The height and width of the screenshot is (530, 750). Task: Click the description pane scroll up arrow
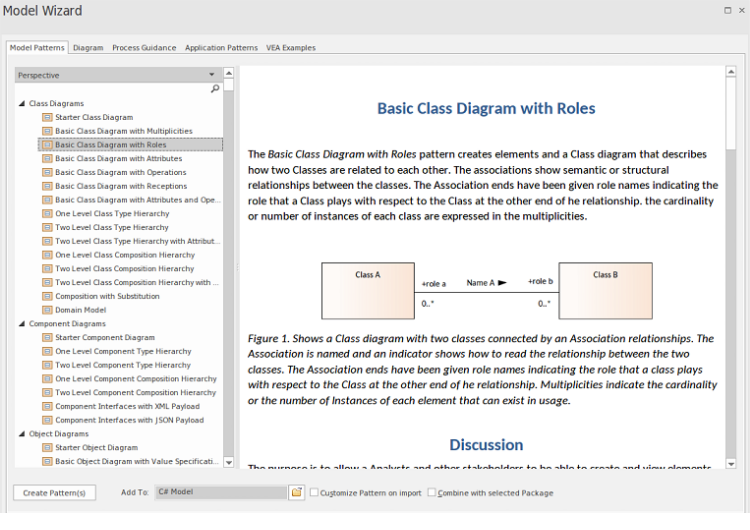tap(731, 72)
